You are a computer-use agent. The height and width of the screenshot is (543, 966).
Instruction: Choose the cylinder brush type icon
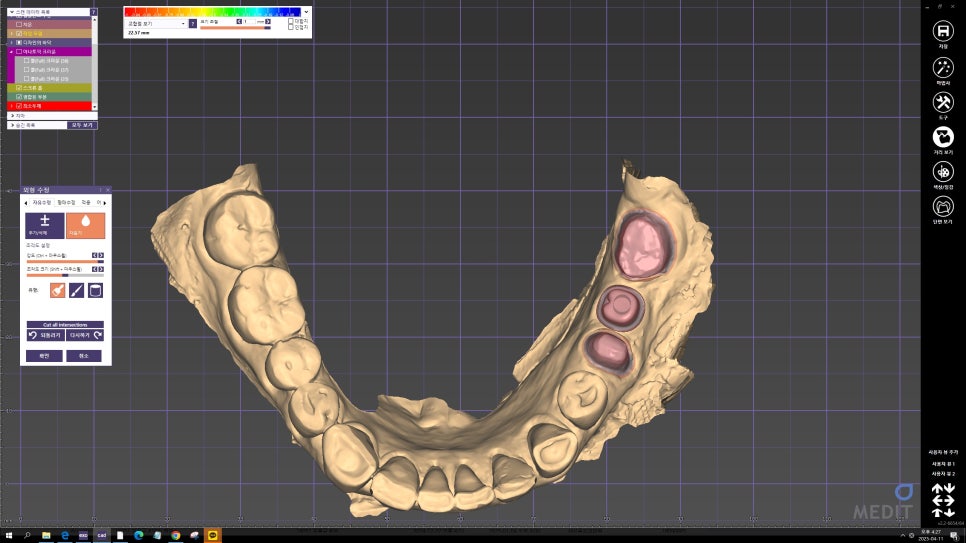point(95,291)
